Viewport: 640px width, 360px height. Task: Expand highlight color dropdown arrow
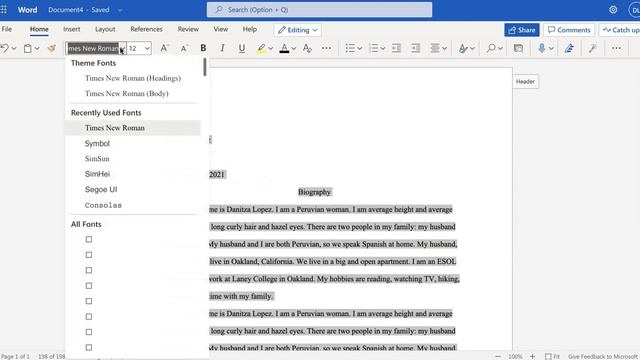pyautogui.click(x=271, y=49)
